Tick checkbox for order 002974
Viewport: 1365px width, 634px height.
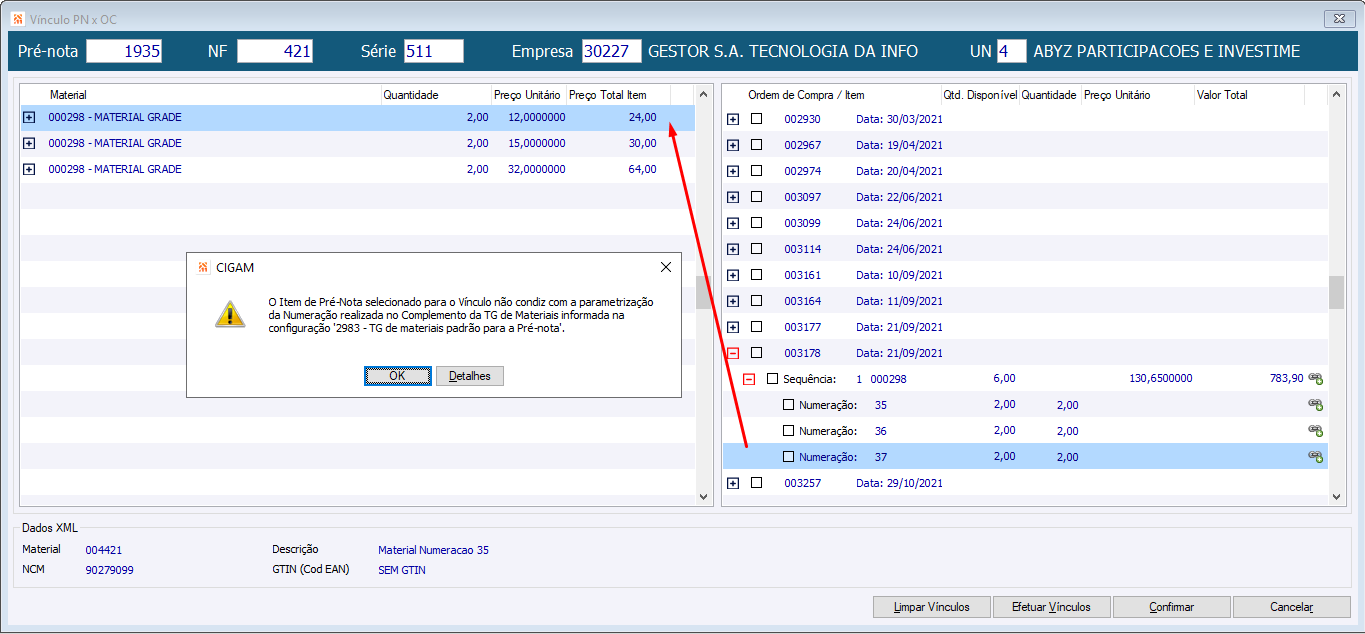point(757,170)
